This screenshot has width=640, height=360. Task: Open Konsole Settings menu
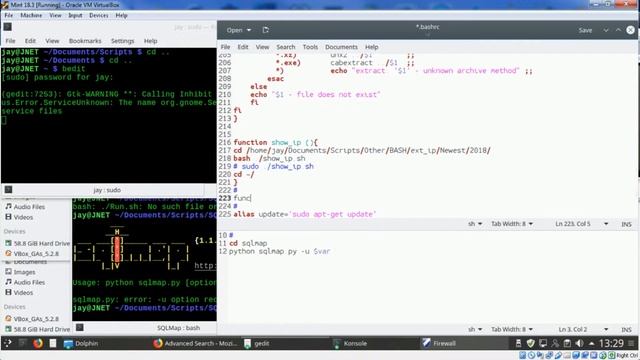pyautogui.click(x=122, y=41)
